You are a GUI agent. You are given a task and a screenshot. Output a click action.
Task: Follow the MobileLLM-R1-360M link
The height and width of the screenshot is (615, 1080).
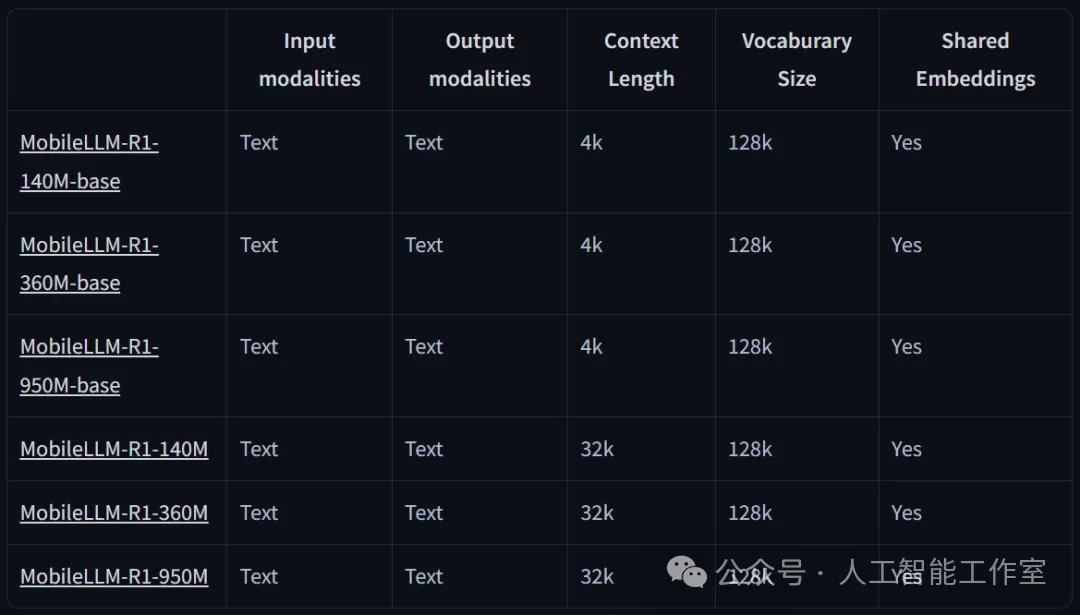click(x=114, y=513)
